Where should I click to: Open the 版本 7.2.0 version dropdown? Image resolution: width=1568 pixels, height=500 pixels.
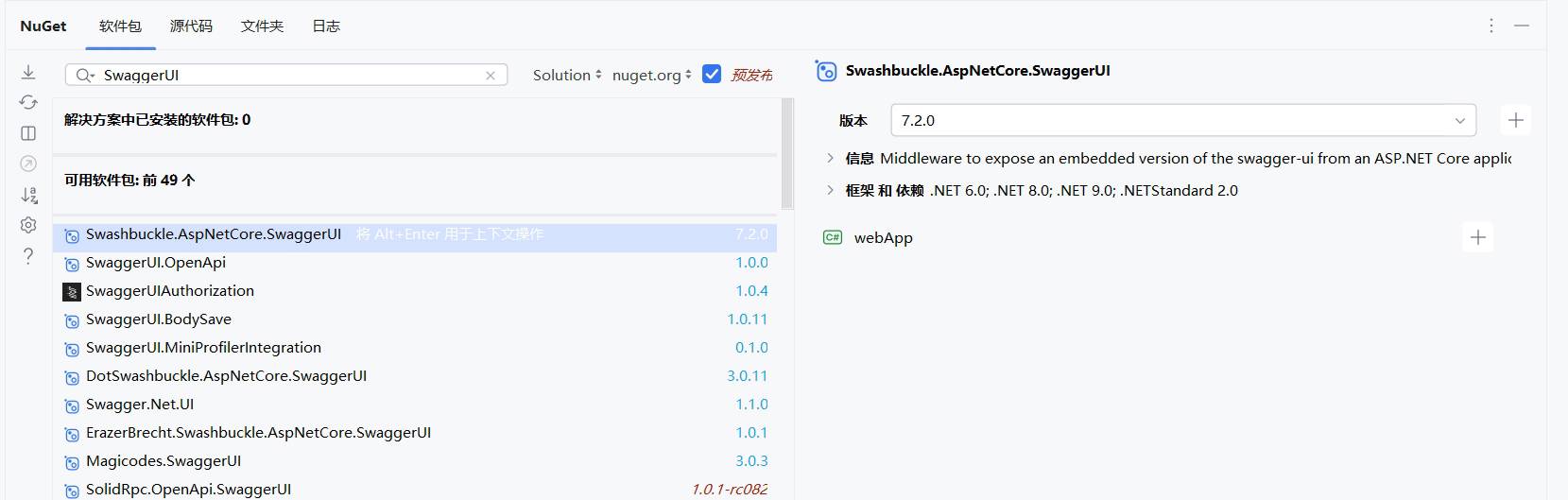tap(1183, 120)
